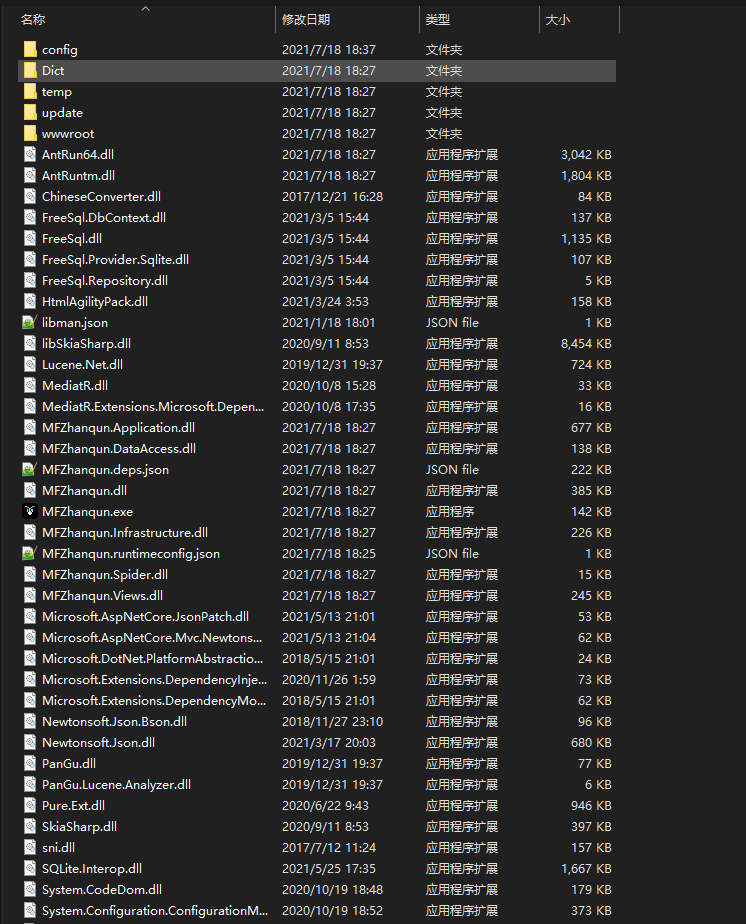Select Microsoft.Extensions.DependencyMo... file name
The image size is (746, 924).
click(154, 701)
